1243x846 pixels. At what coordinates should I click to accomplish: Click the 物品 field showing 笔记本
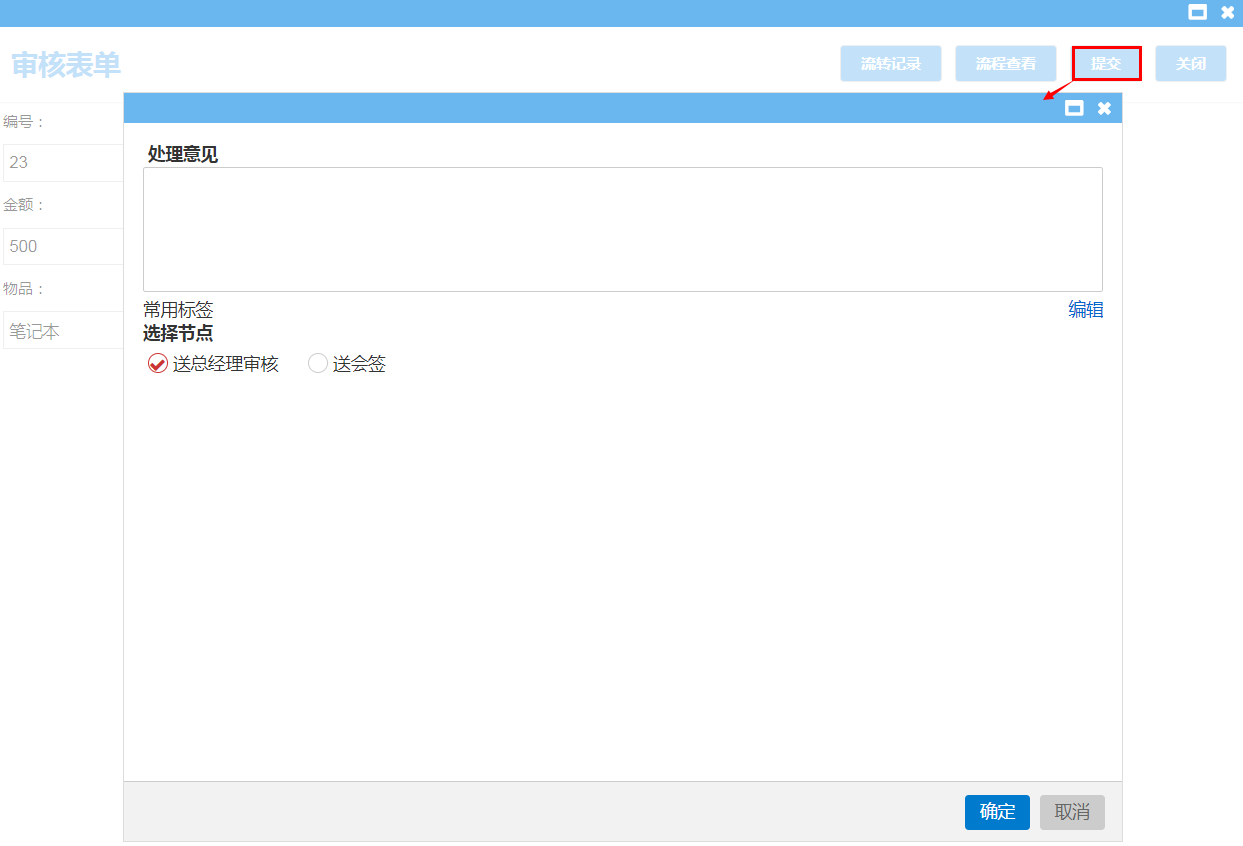point(63,331)
